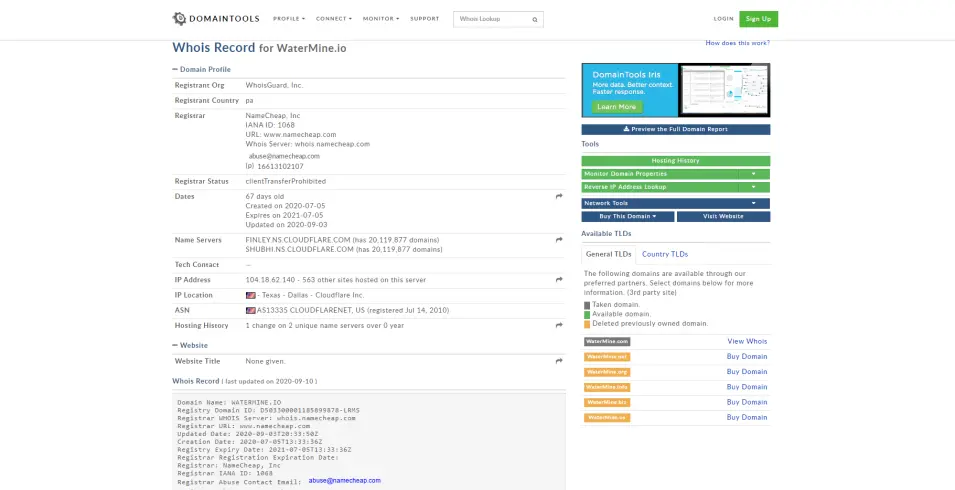Image resolution: width=955 pixels, height=490 pixels.
Task: Switch to the Country TLDs tab
Action: click(x=665, y=254)
